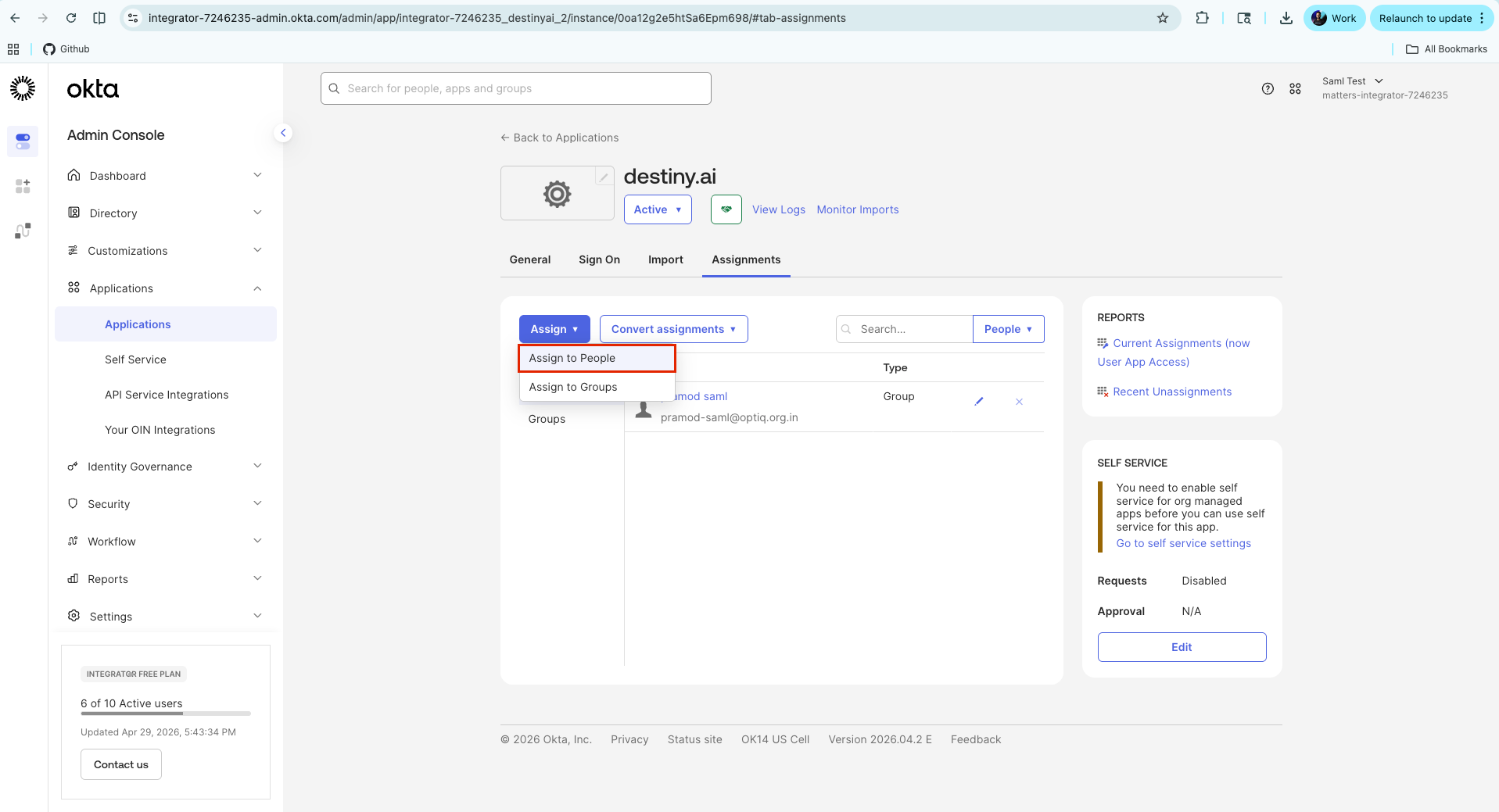Filter assignments by Groups

[x=547, y=419]
